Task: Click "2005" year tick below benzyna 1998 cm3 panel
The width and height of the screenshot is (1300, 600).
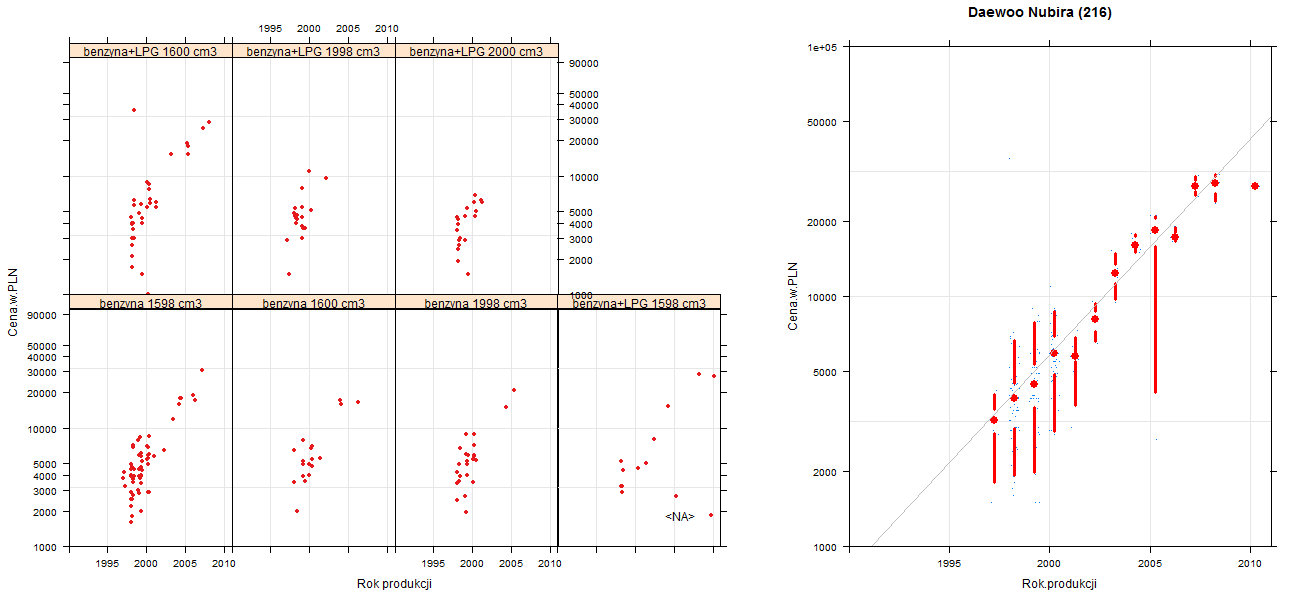Action: click(511, 564)
